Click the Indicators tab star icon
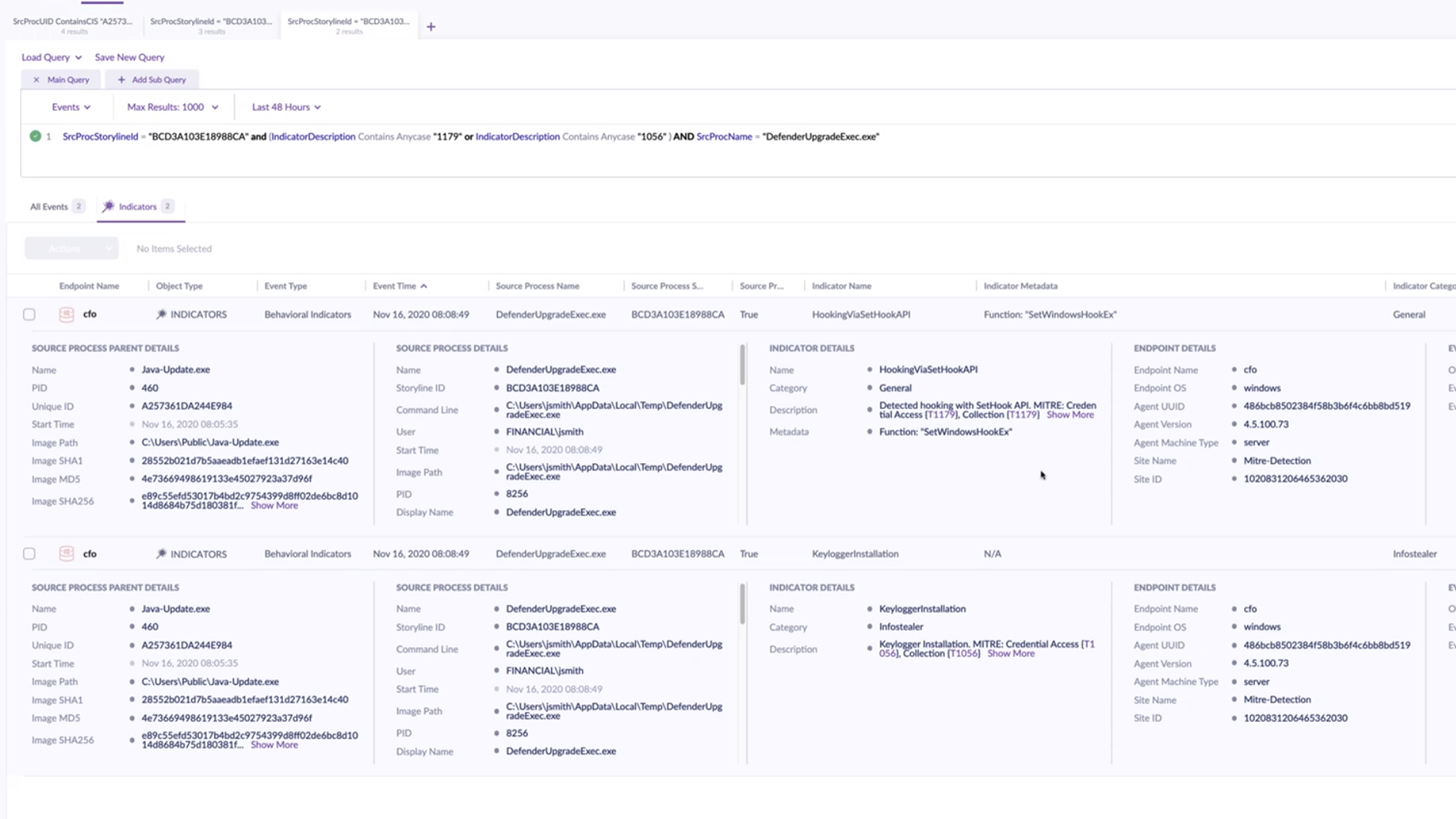Viewport: 1456px width, 819px height. click(x=109, y=206)
